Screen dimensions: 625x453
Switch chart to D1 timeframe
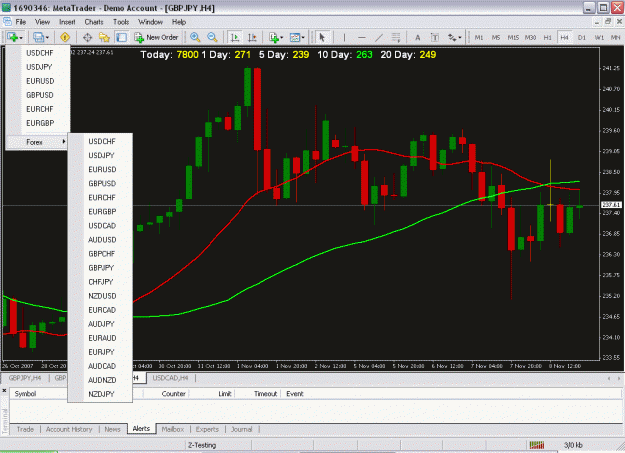click(x=582, y=37)
